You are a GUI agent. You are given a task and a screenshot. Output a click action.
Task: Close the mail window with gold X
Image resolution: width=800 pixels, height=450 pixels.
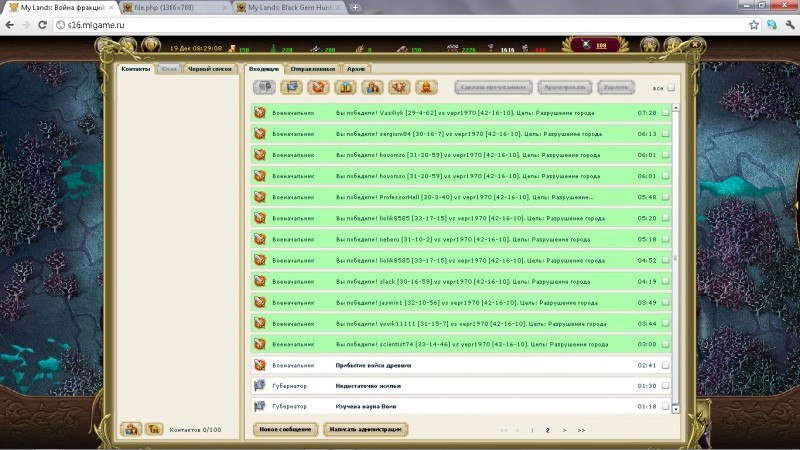click(x=695, y=45)
